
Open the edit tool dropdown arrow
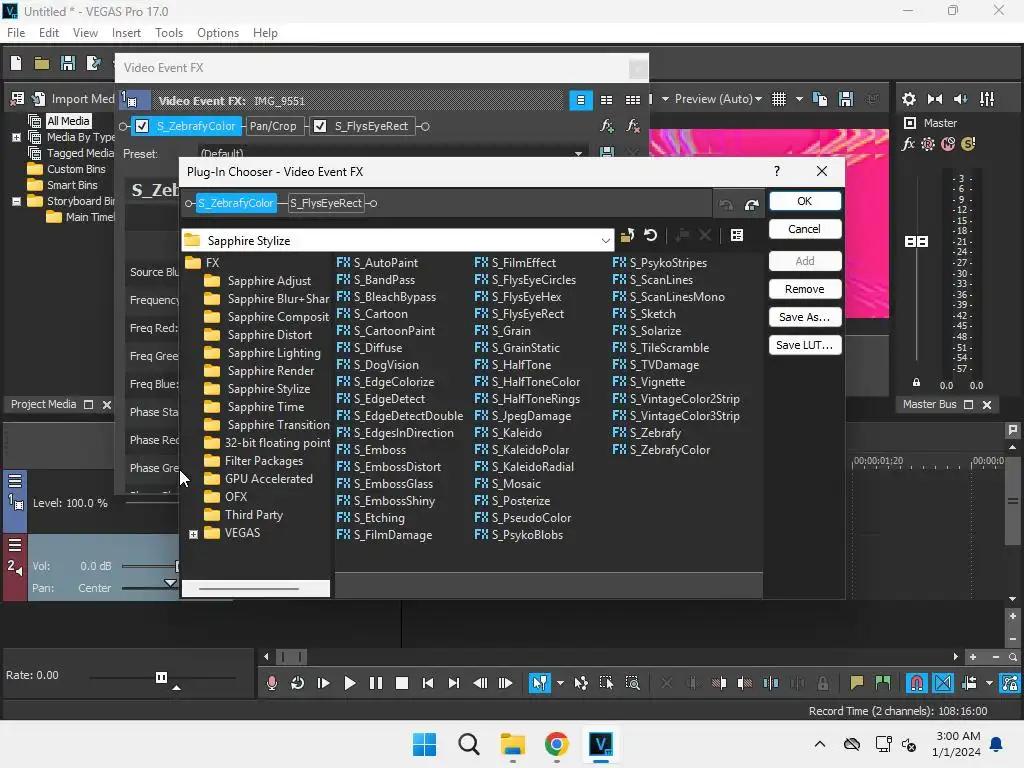click(560, 683)
